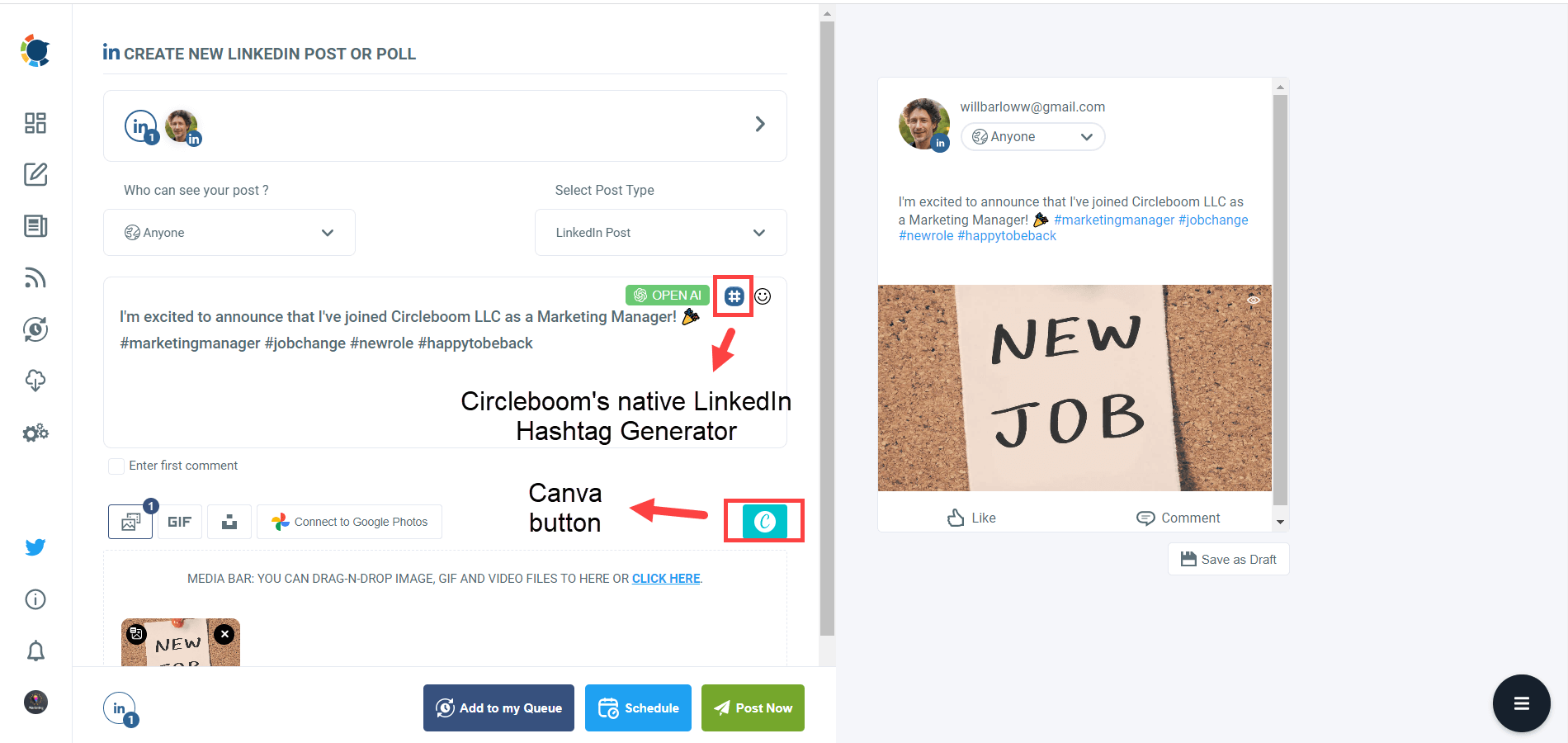Image resolution: width=1568 pixels, height=743 pixels.
Task: Enable the Enter first comment checkbox
Action: (116, 466)
